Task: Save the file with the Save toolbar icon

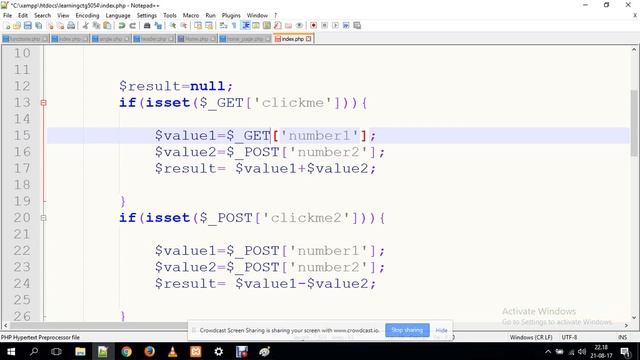Action: pyautogui.click(x=28, y=25)
